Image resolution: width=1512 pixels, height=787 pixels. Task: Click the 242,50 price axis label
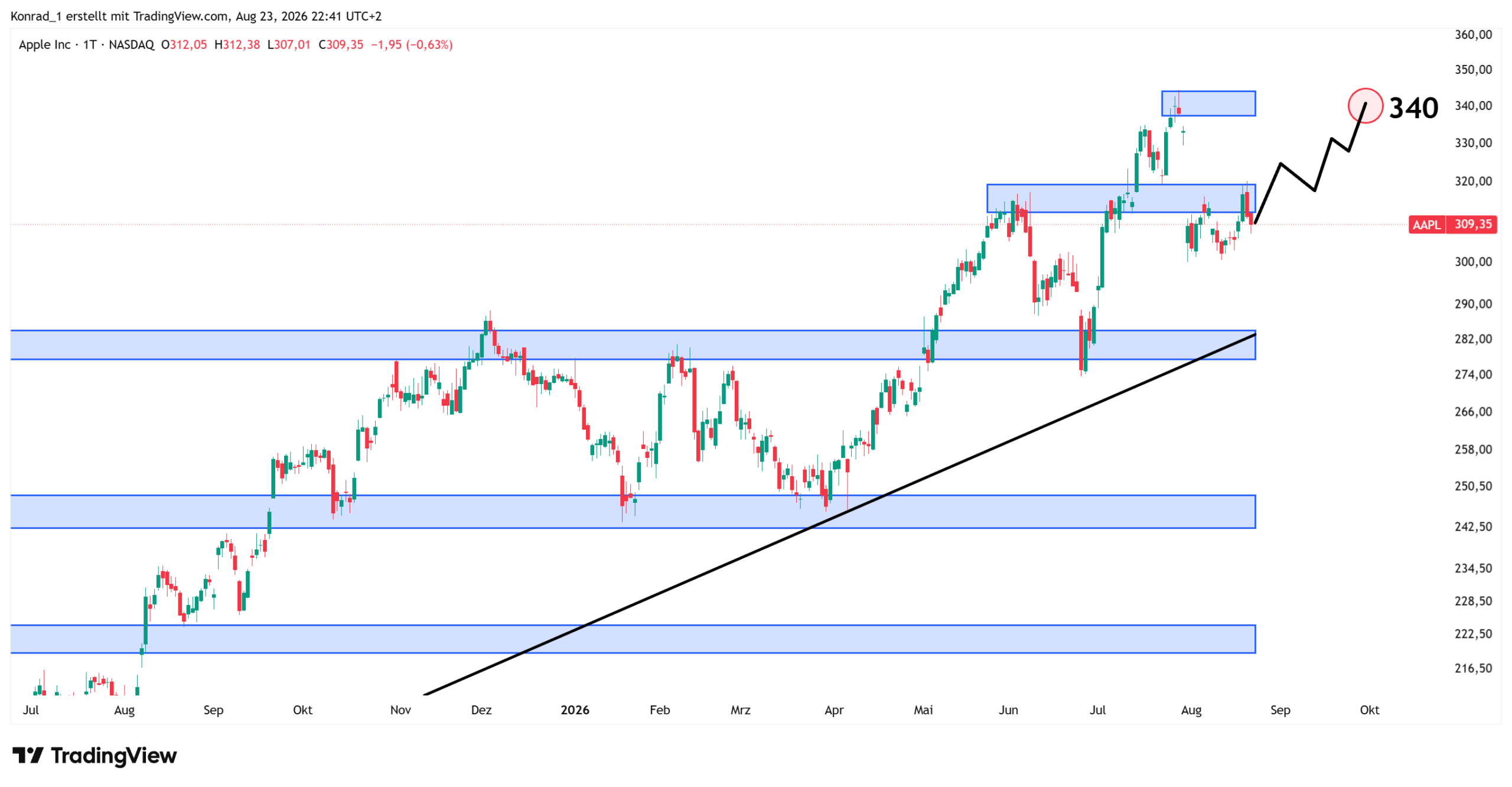click(x=1473, y=526)
